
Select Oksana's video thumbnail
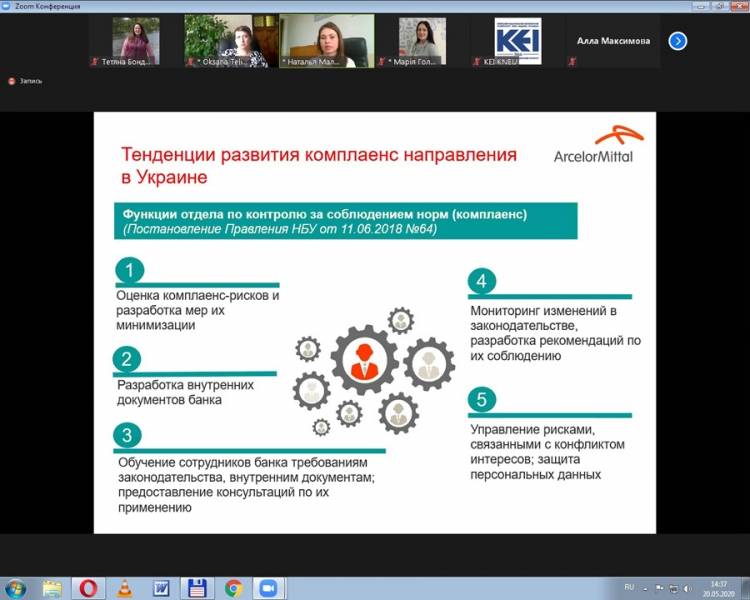click(230, 41)
